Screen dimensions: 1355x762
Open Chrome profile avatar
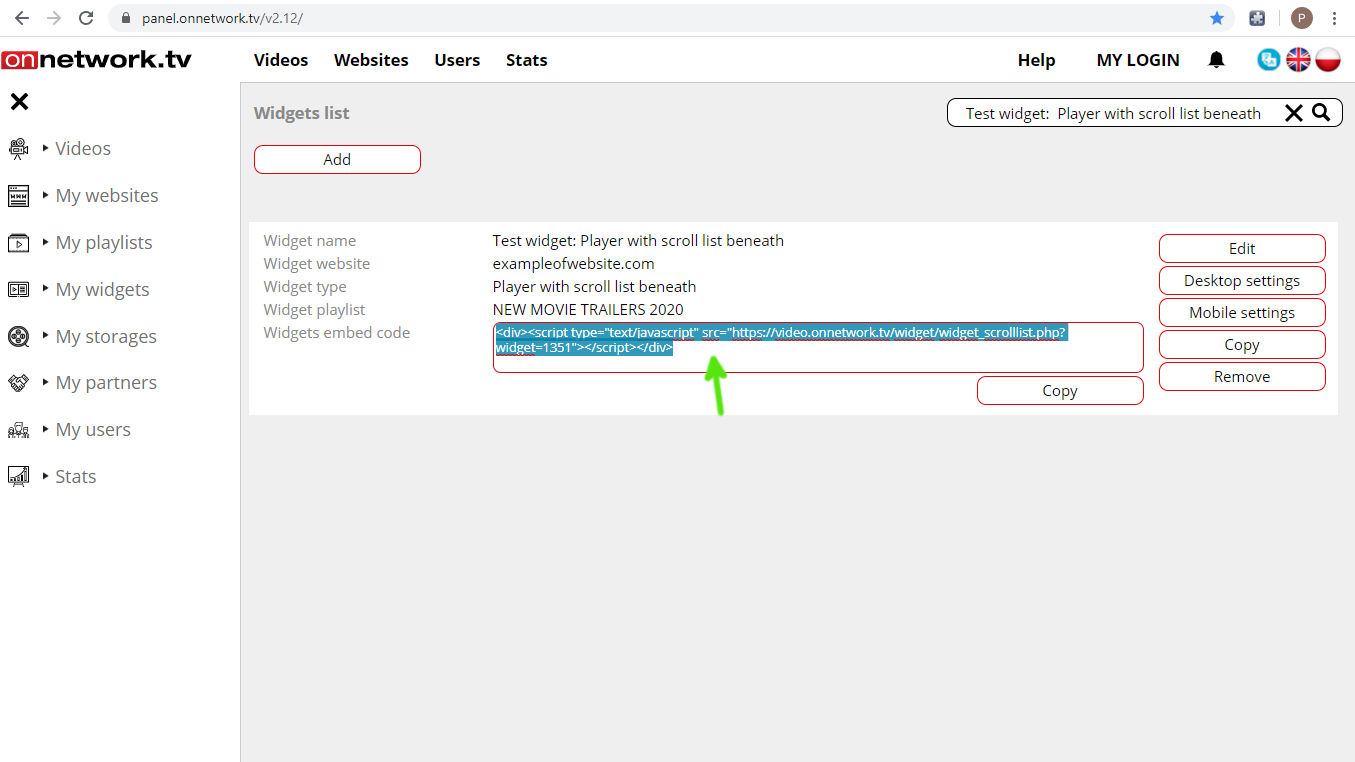pos(1301,18)
